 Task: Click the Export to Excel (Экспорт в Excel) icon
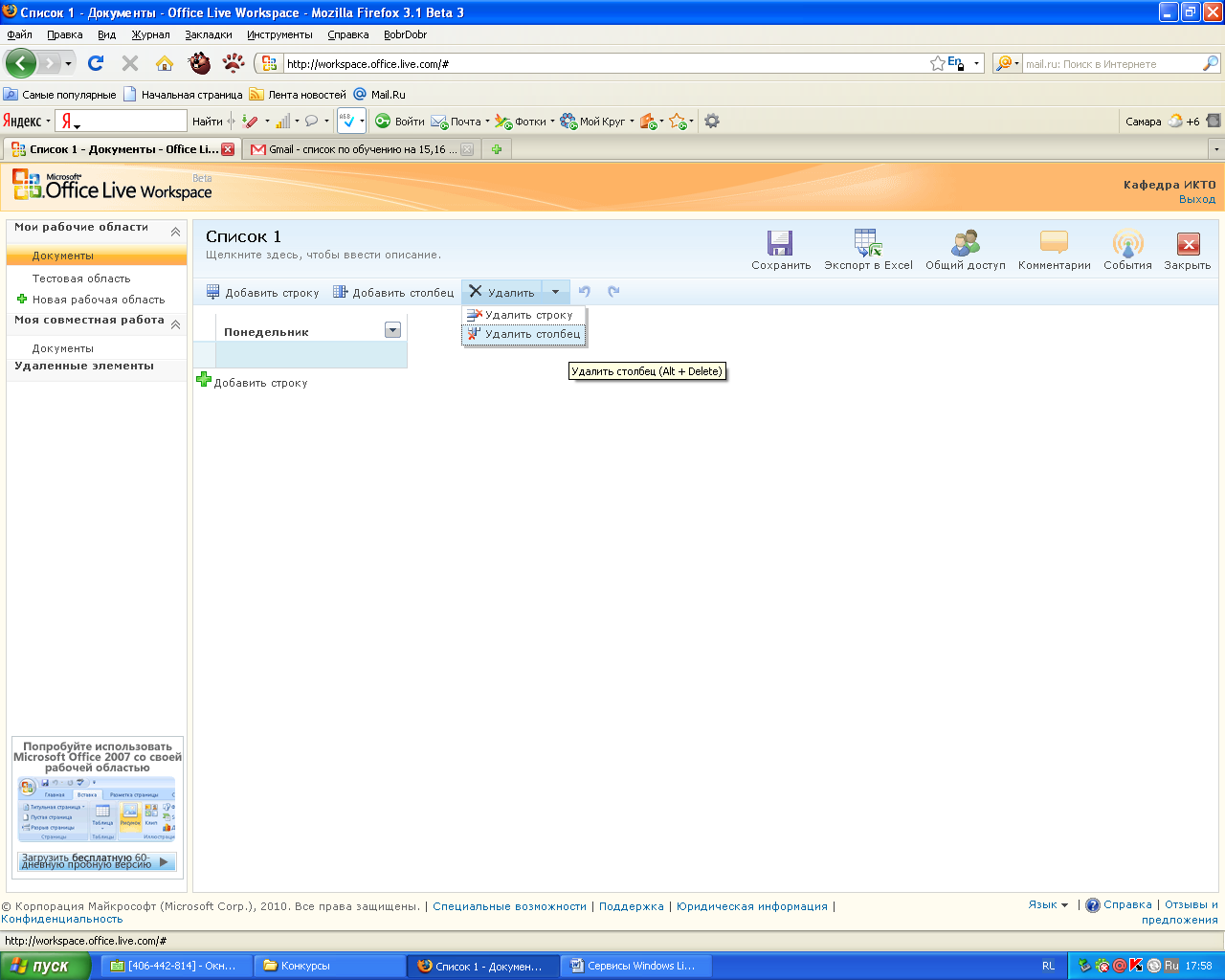click(868, 242)
